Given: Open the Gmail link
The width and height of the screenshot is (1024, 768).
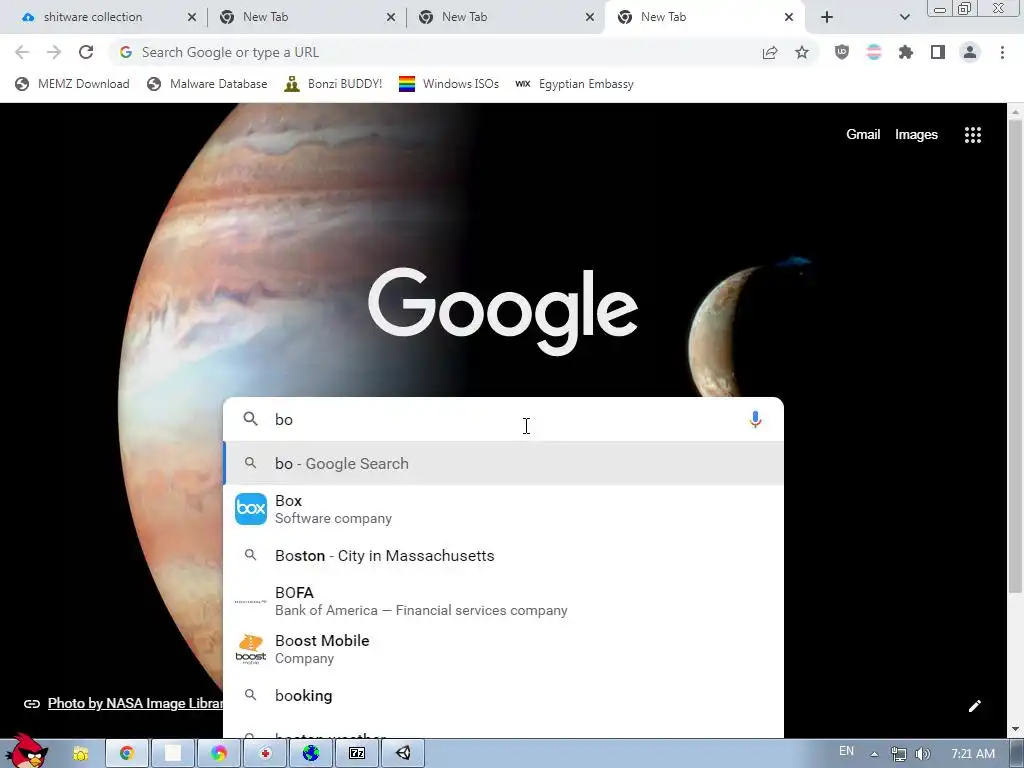Looking at the screenshot, I should pos(863,135).
